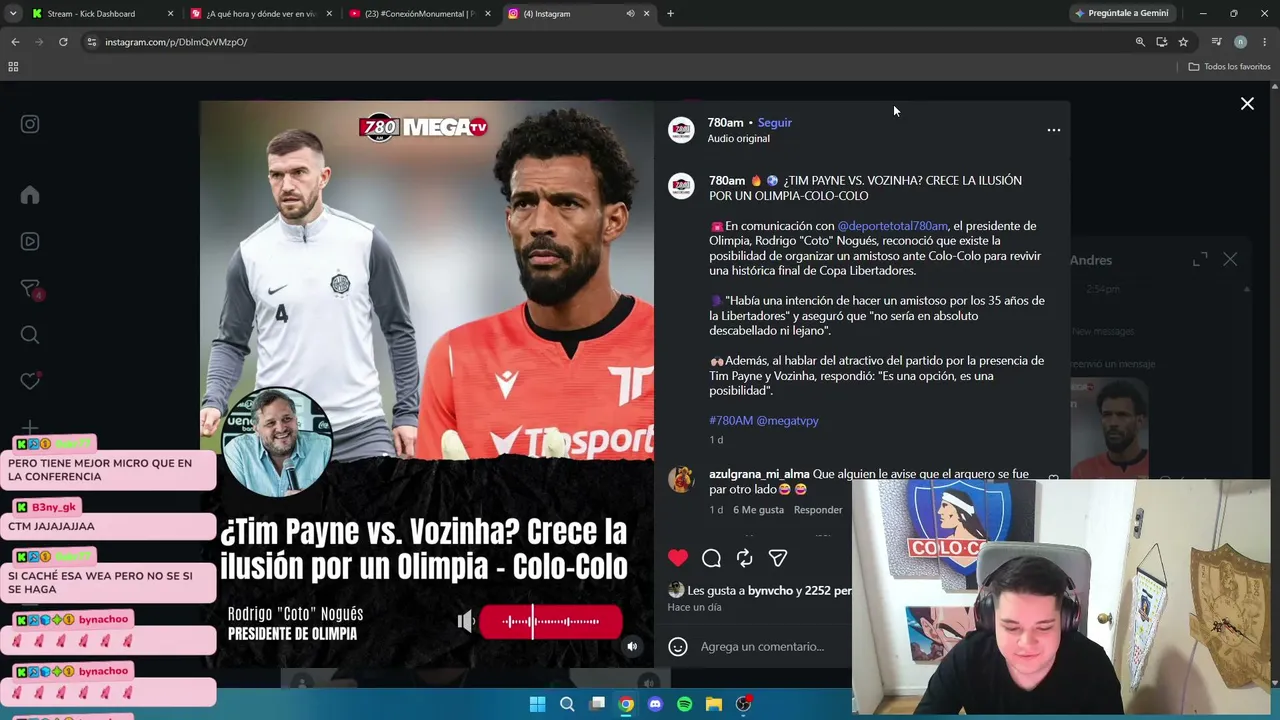Image resolution: width=1280 pixels, height=720 pixels.
Task: Open File Explorer from the taskbar
Action: (713, 704)
